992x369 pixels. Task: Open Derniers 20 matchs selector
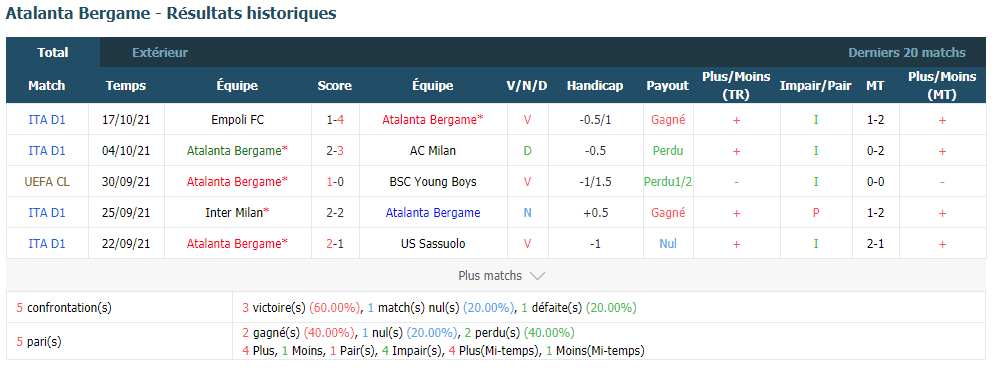tap(907, 53)
